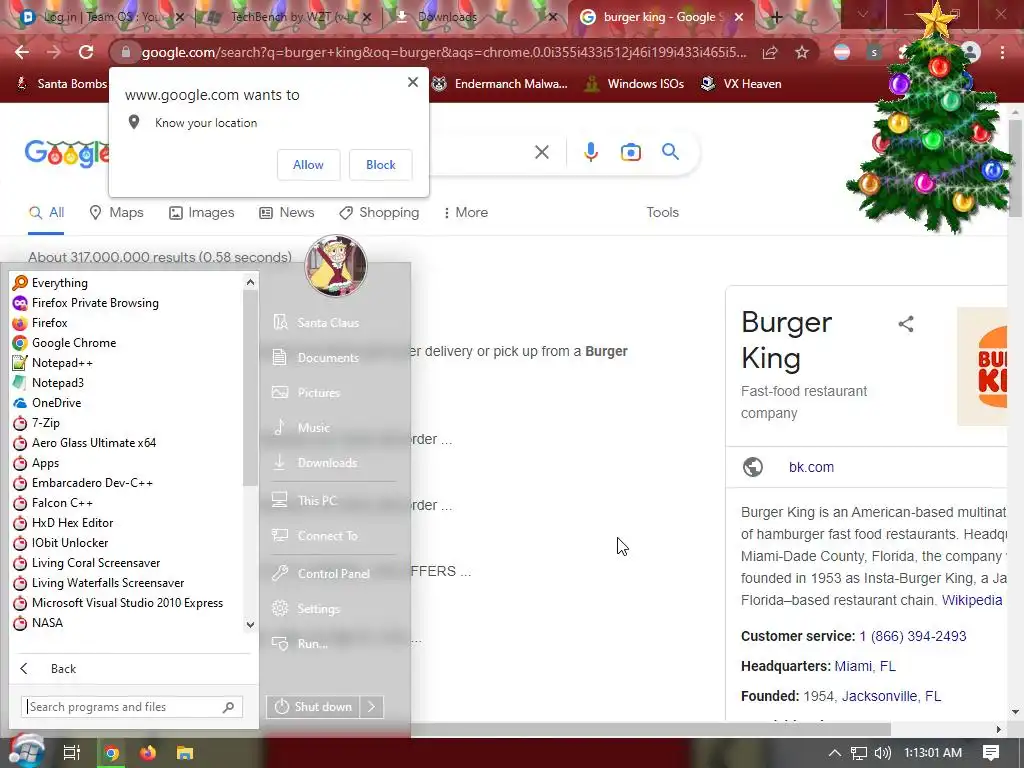Open File Explorer from the taskbar
Screen dimensions: 1024x768
pos(185,753)
